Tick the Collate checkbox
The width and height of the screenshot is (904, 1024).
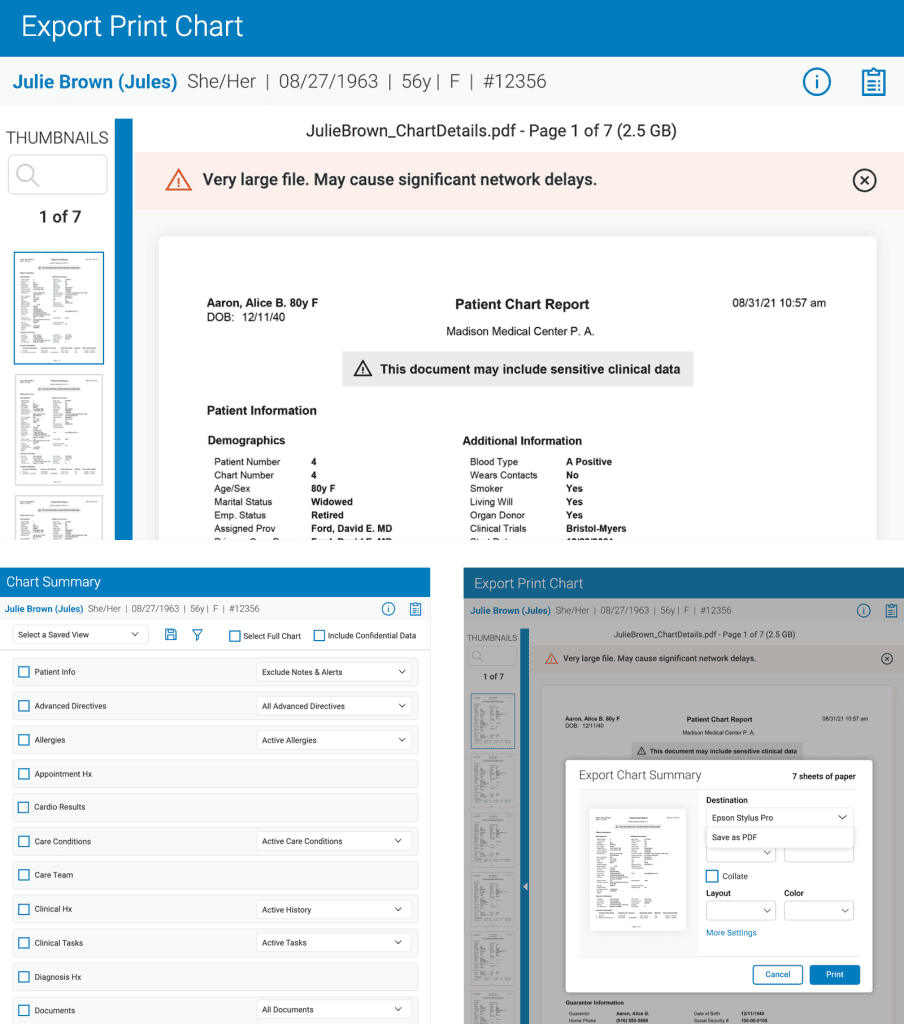point(712,876)
